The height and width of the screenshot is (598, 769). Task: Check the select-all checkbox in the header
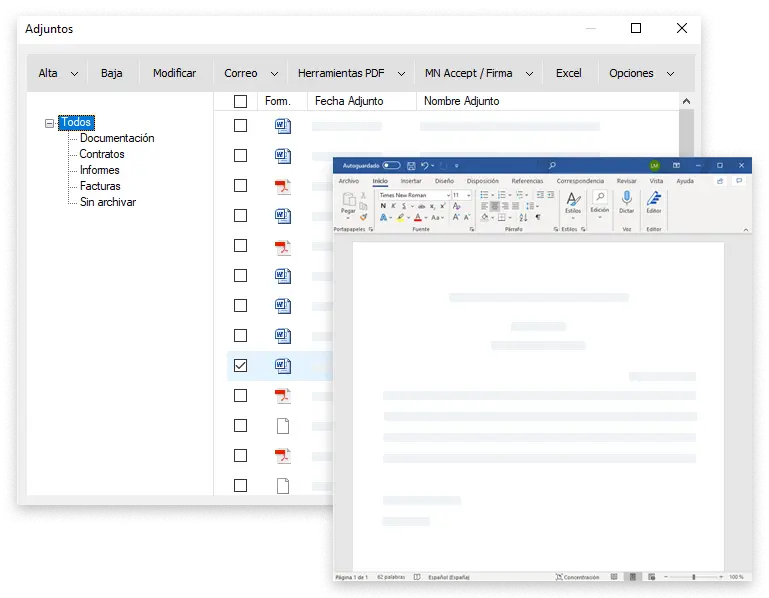click(x=240, y=101)
